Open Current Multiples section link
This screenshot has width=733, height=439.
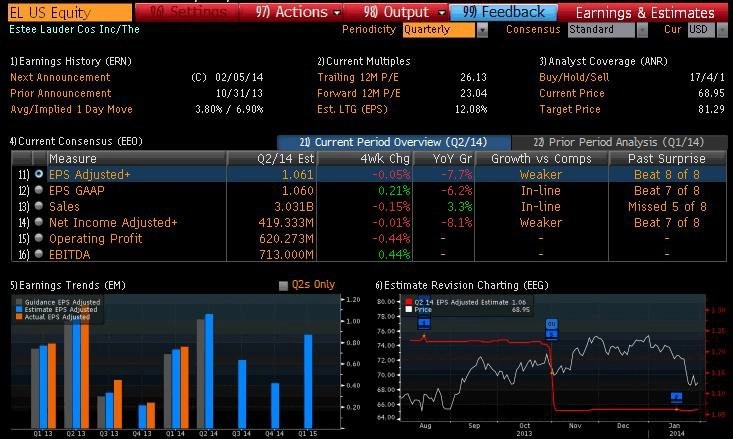coord(364,61)
